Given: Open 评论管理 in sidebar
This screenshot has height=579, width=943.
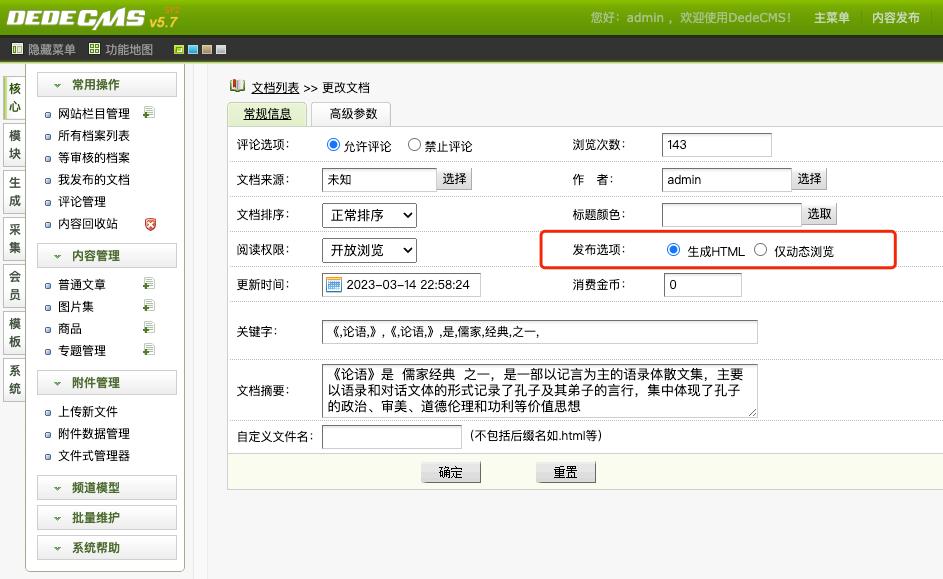Looking at the screenshot, I should (81, 201).
